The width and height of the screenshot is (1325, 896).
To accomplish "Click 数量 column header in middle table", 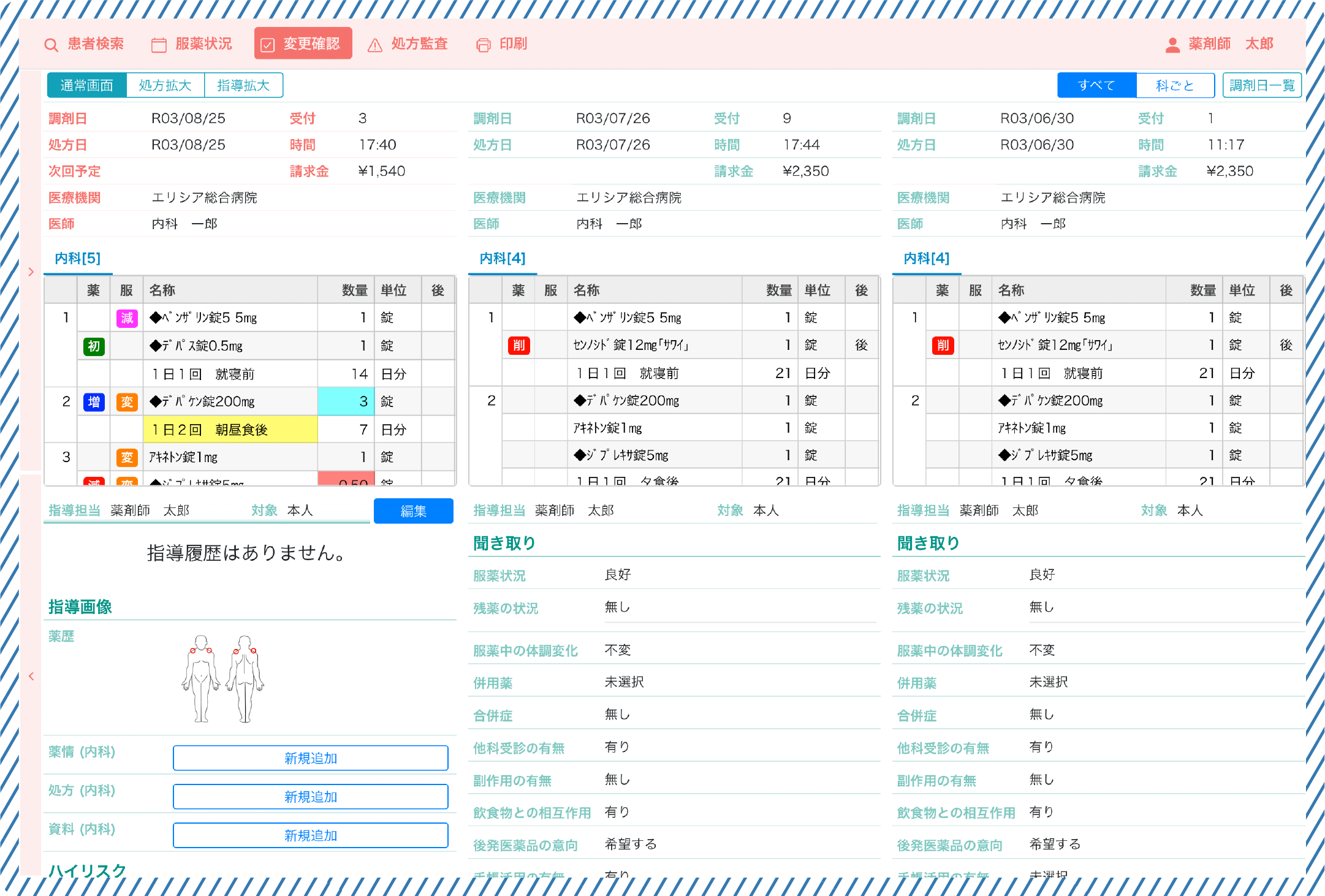I will (770, 290).
